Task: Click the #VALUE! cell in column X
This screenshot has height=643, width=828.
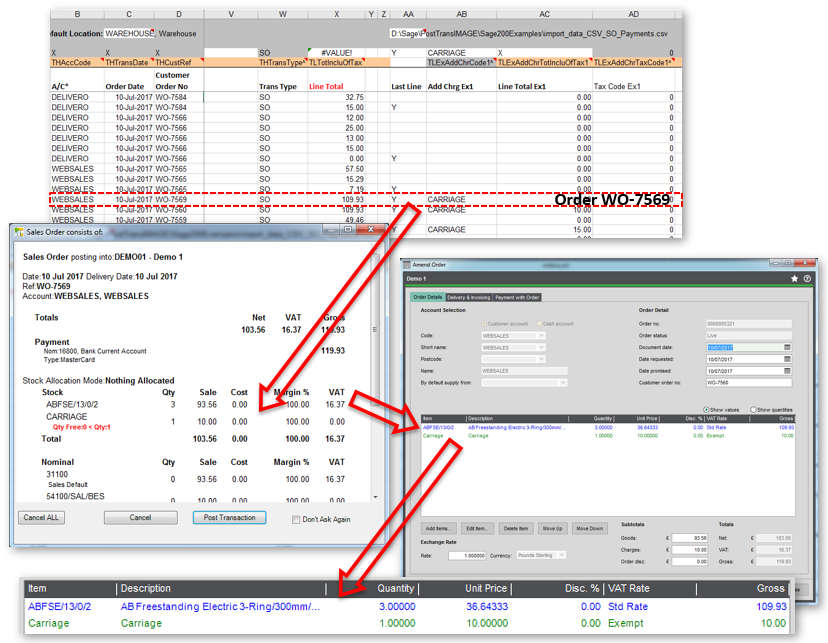Action: pos(336,53)
